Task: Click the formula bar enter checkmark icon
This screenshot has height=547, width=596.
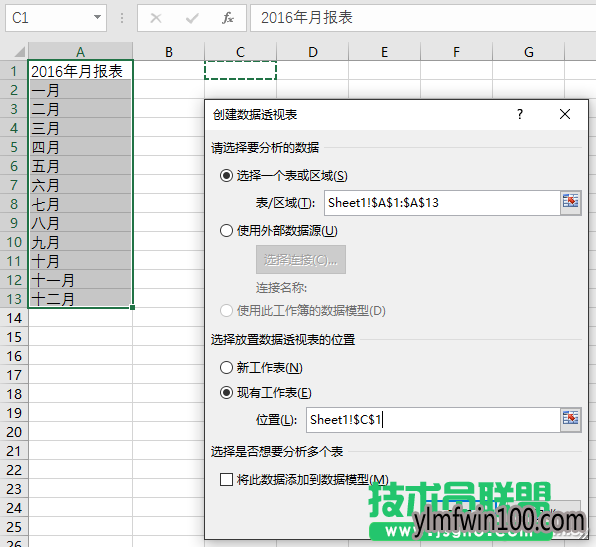Action: (x=192, y=18)
